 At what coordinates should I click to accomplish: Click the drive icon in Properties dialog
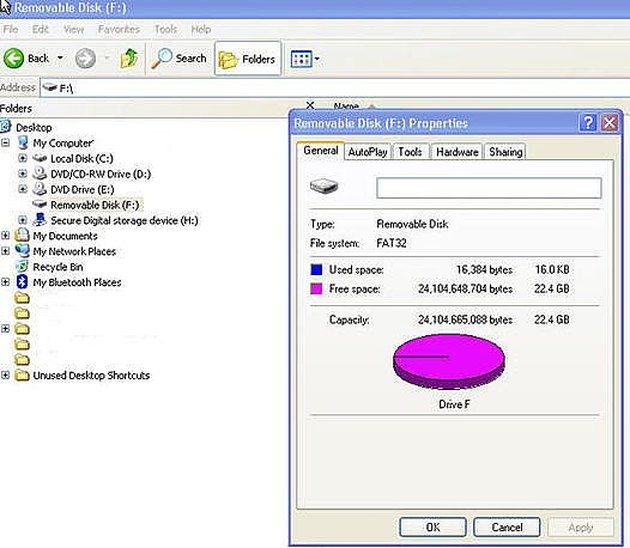(x=324, y=186)
